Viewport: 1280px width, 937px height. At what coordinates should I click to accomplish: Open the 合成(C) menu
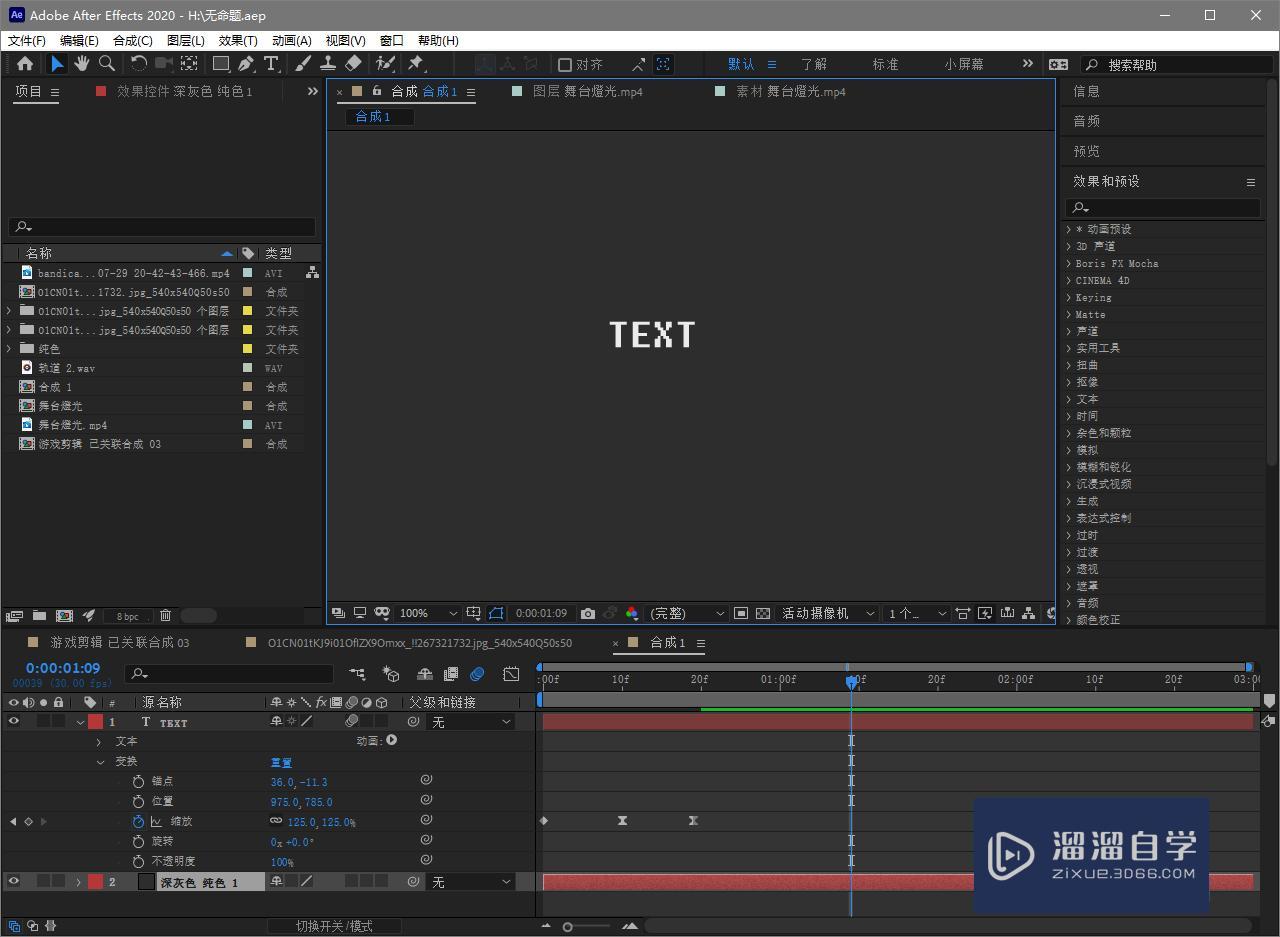(133, 40)
